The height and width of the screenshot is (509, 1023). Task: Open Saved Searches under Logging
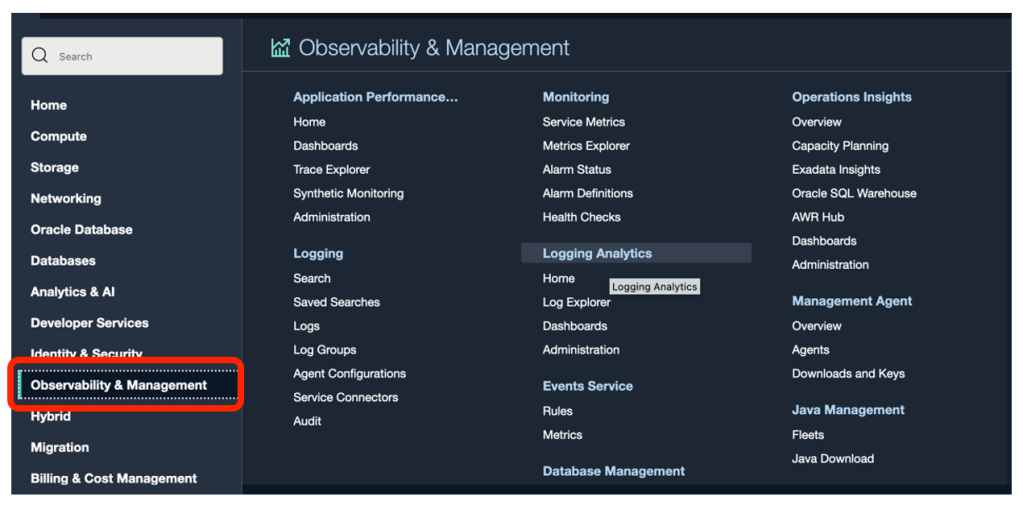tap(336, 302)
